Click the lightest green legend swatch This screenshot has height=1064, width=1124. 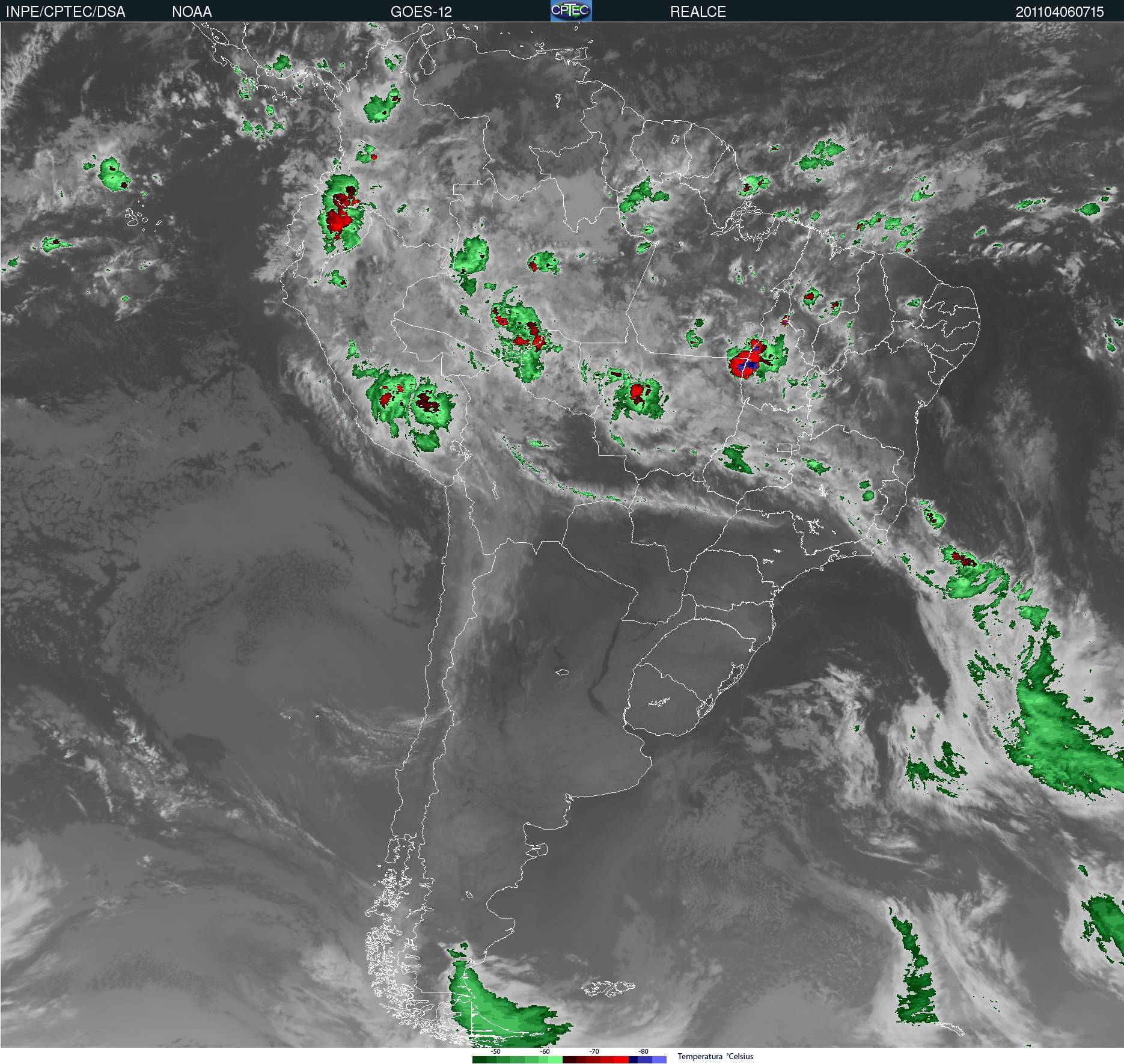click(555, 1060)
